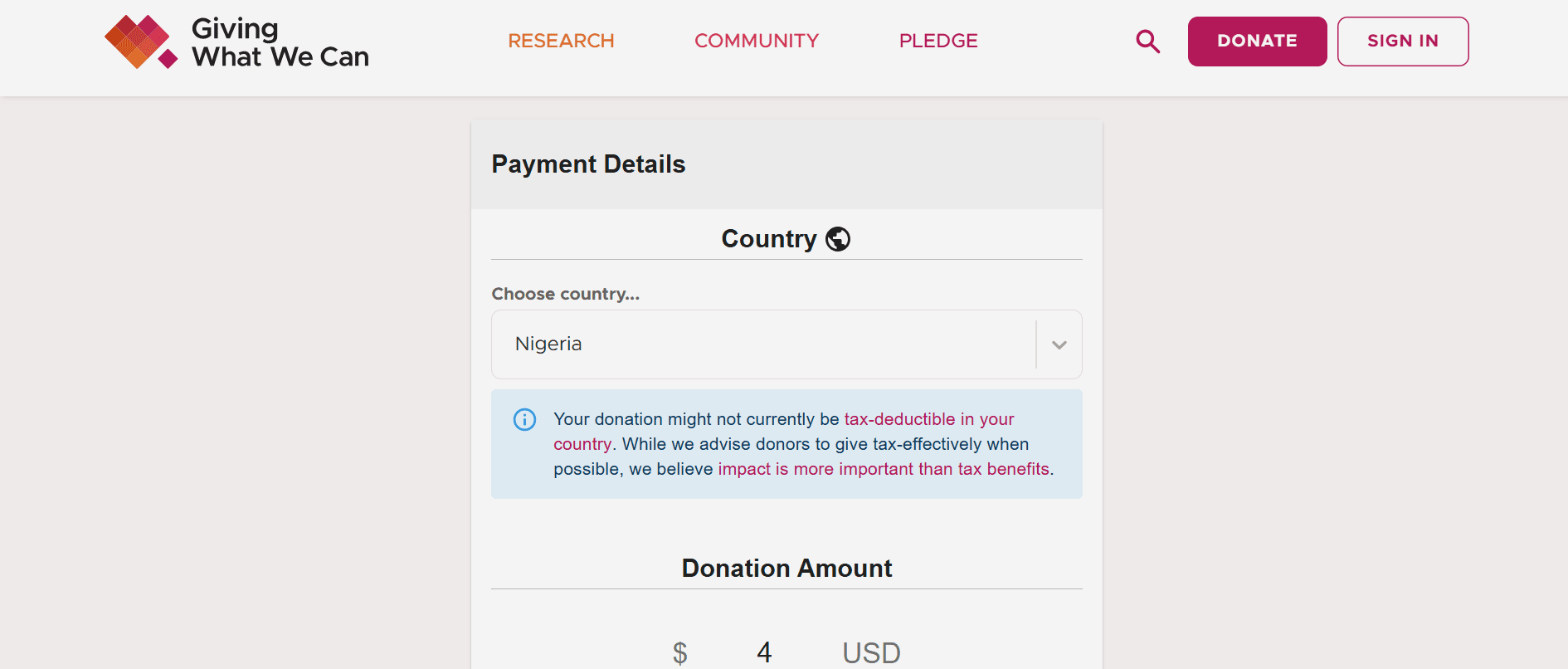This screenshot has height=669, width=1568.
Task: Open the PLEDGE page
Action: click(938, 41)
